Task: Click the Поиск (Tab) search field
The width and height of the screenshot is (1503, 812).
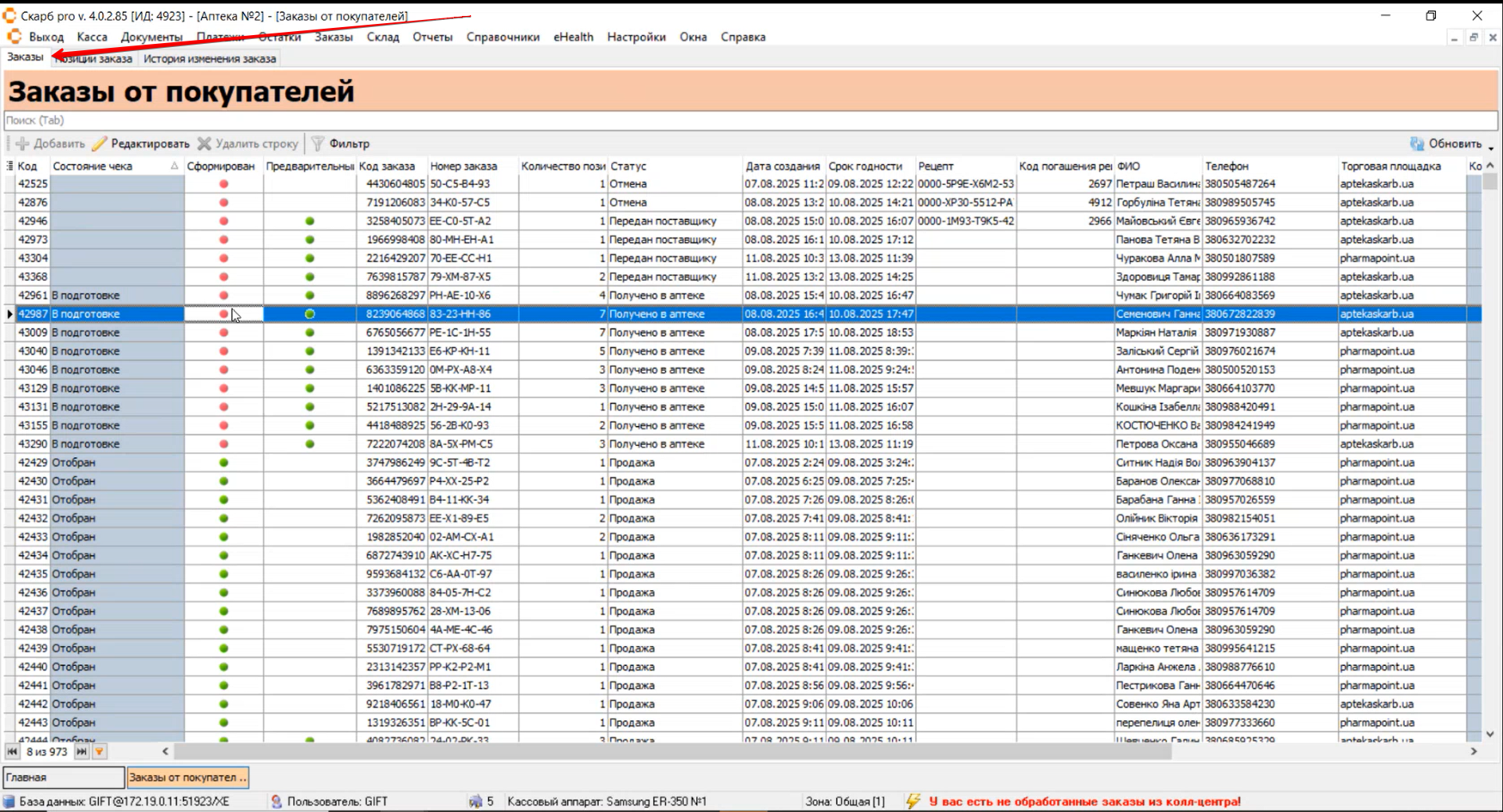Action: (750, 120)
